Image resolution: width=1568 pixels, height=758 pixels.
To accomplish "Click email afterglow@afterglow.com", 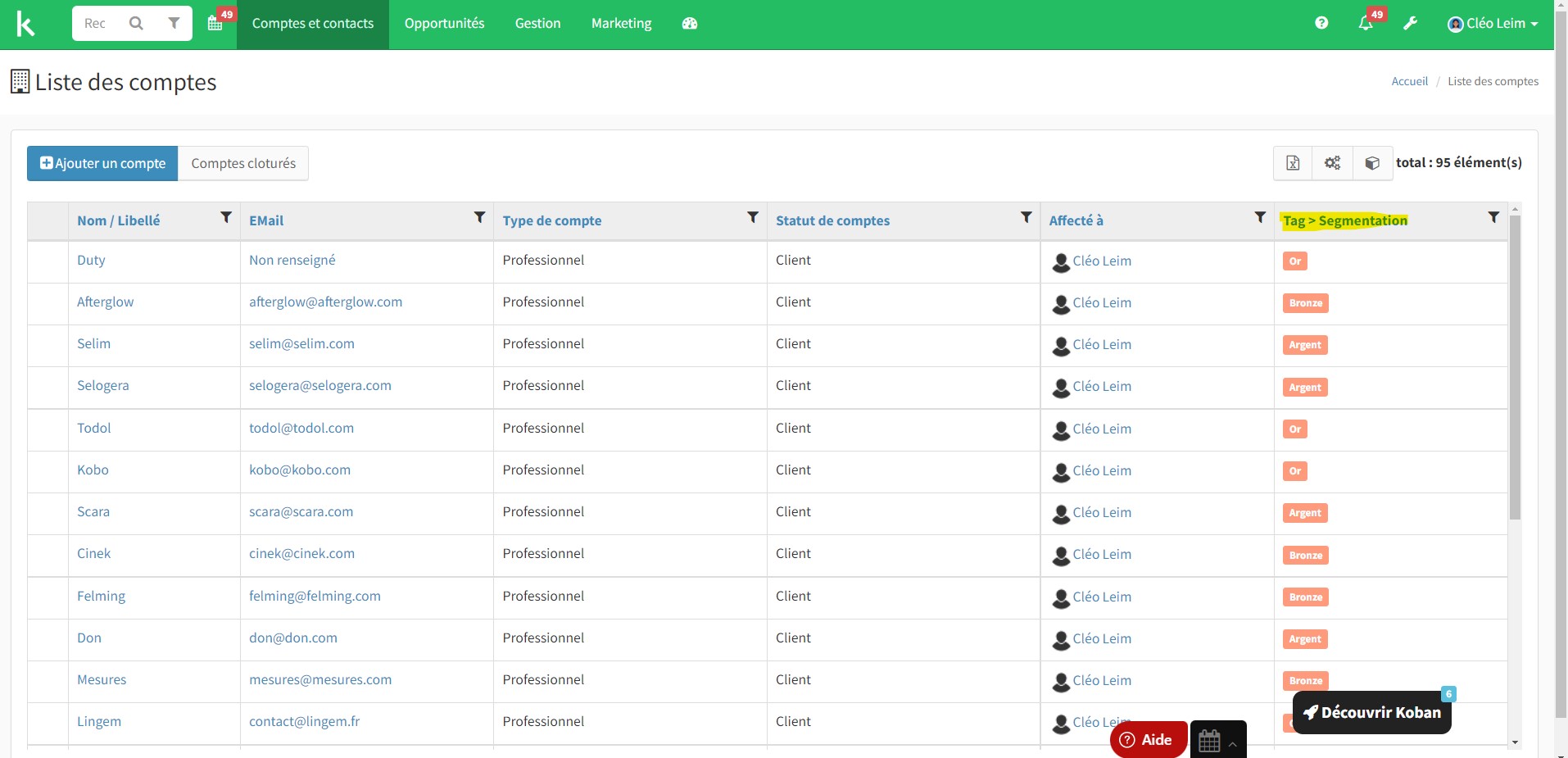I will click(x=325, y=302).
